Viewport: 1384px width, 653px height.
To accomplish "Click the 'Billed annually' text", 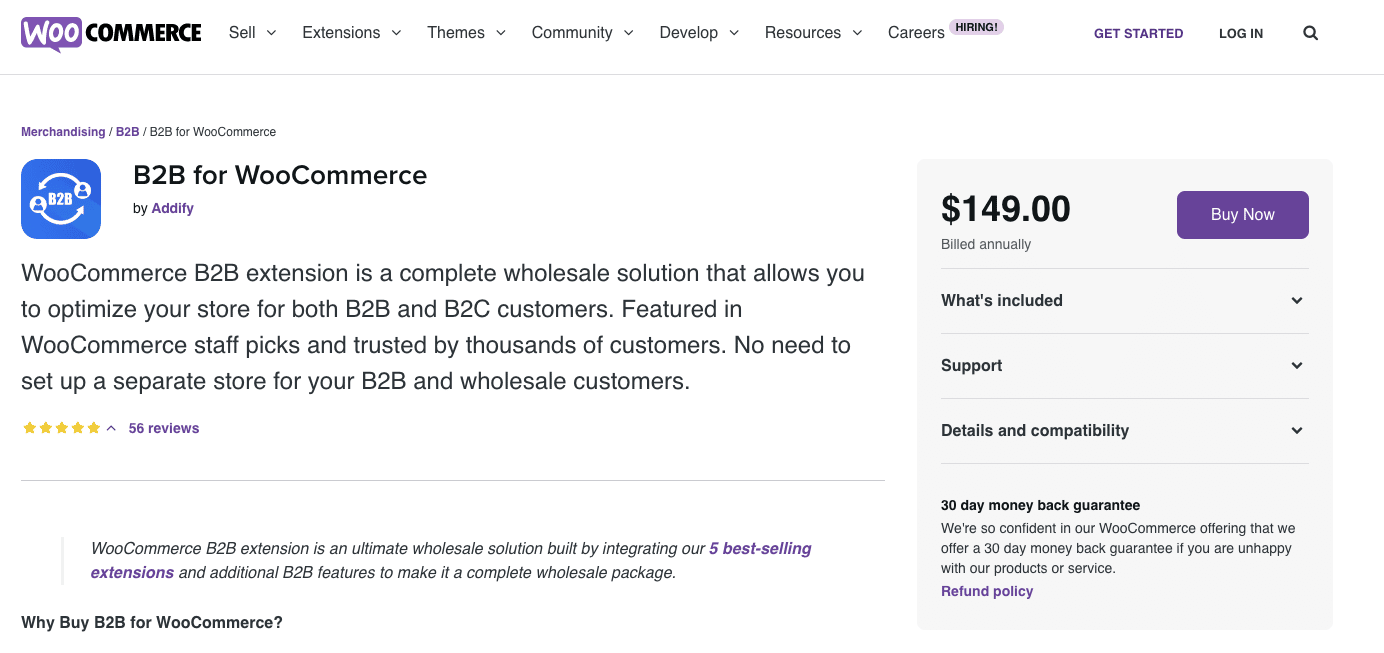I will point(986,244).
